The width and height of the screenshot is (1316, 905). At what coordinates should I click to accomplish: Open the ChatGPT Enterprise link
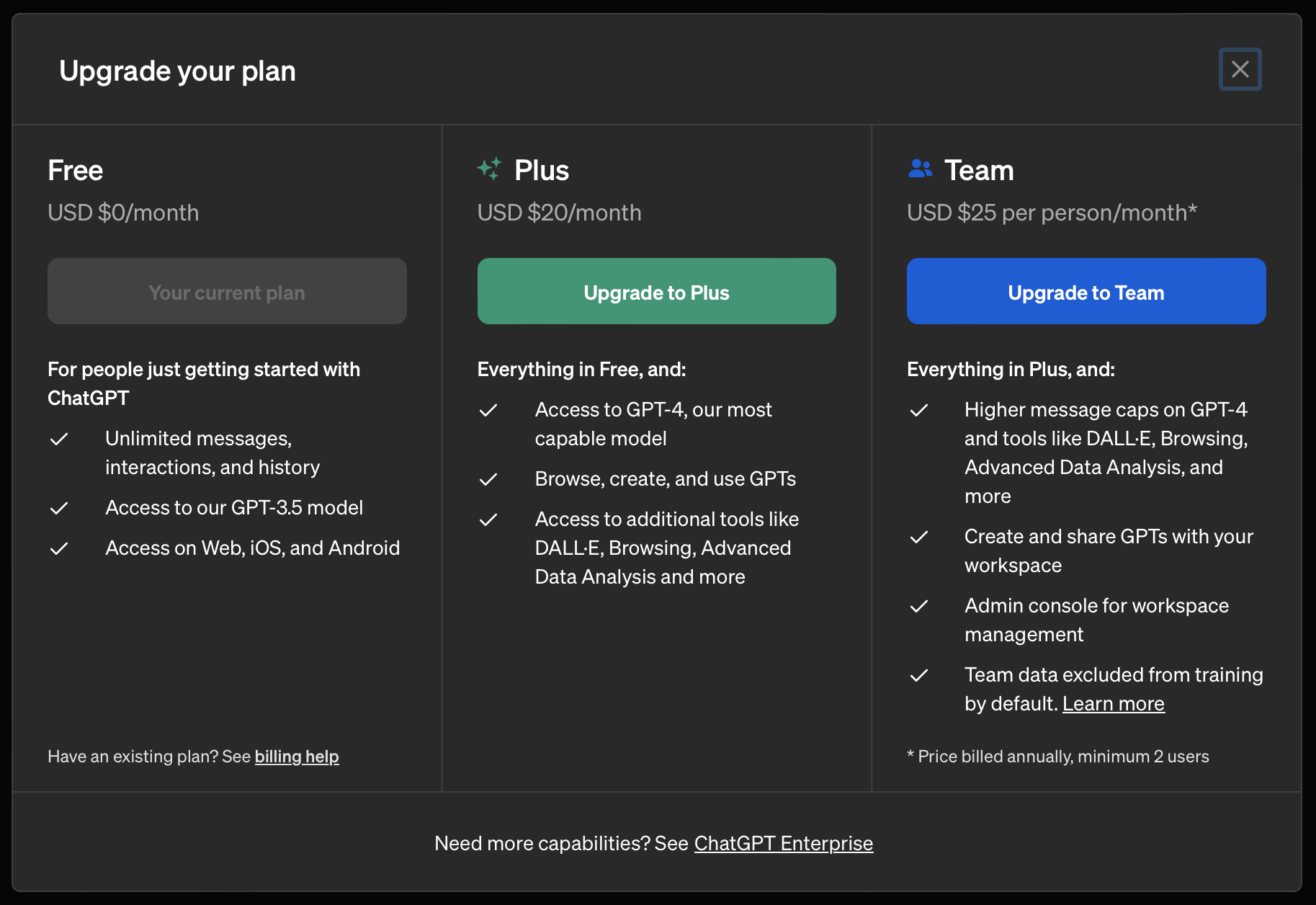pyautogui.click(x=783, y=843)
